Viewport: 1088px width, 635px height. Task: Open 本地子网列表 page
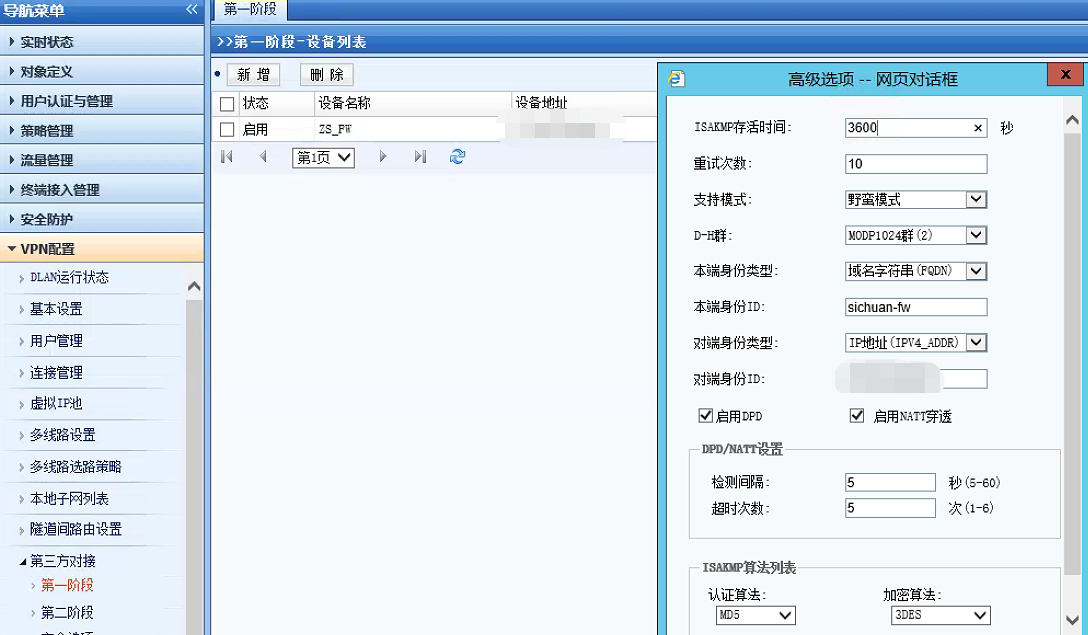tap(69, 499)
